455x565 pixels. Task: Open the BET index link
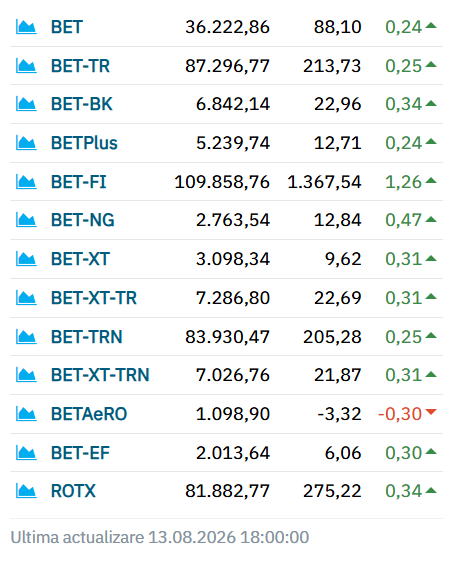[67, 27]
